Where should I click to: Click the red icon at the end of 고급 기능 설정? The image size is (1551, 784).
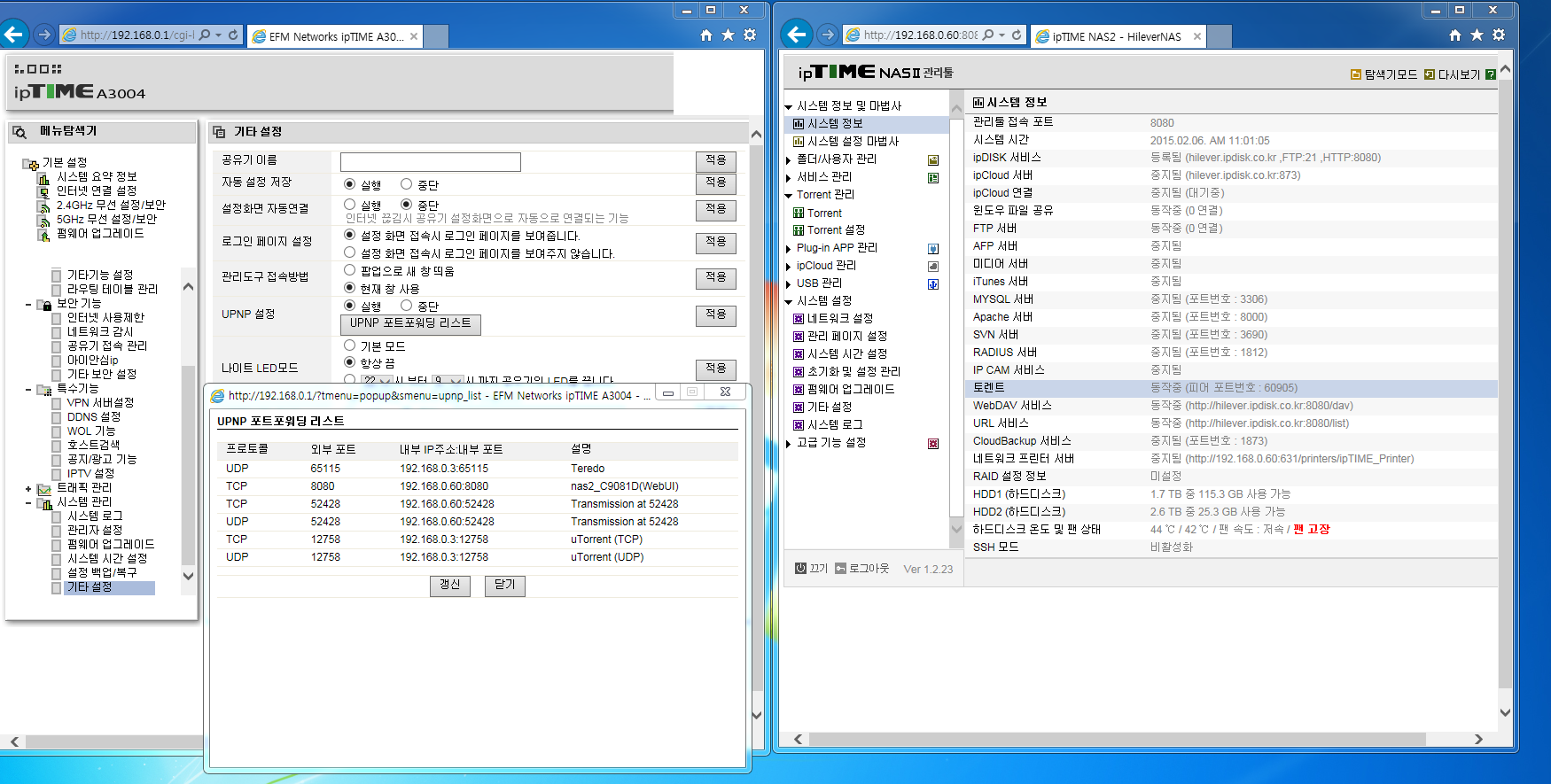(933, 444)
